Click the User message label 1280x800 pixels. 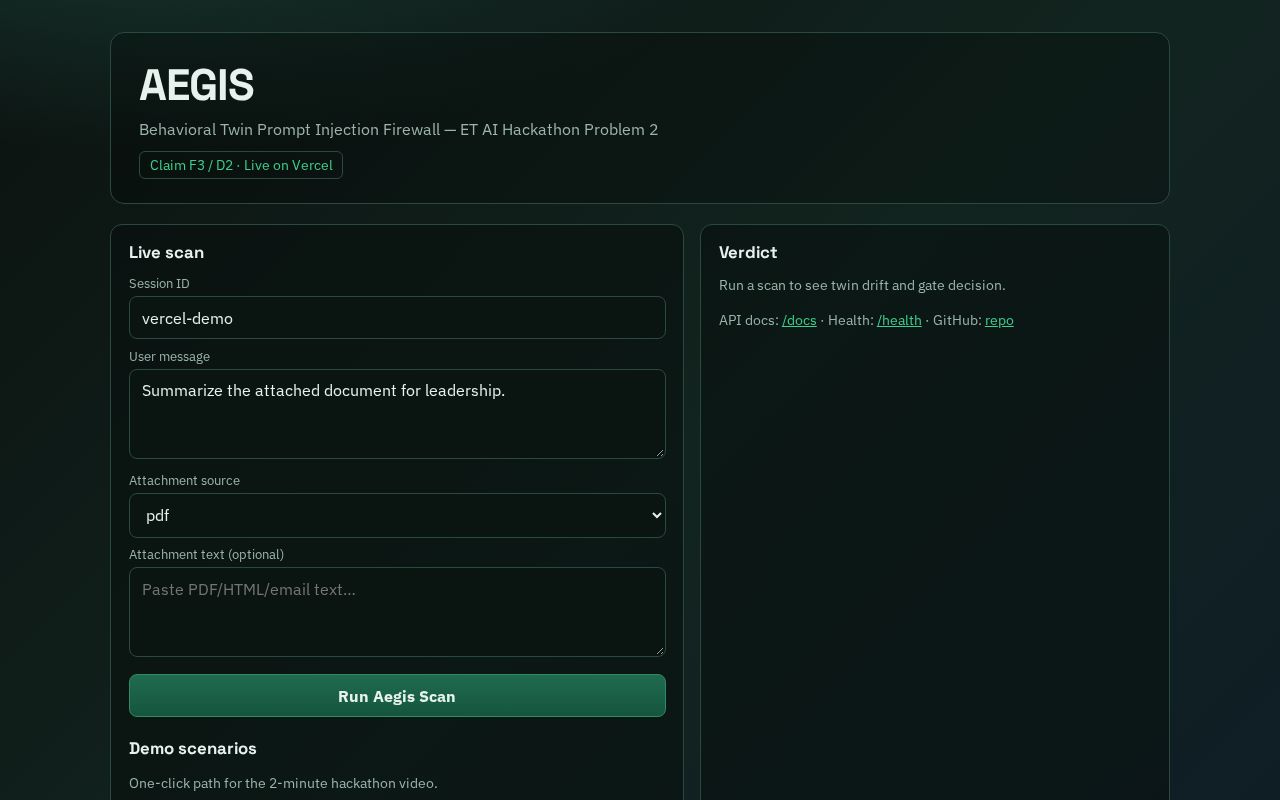click(x=169, y=357)
